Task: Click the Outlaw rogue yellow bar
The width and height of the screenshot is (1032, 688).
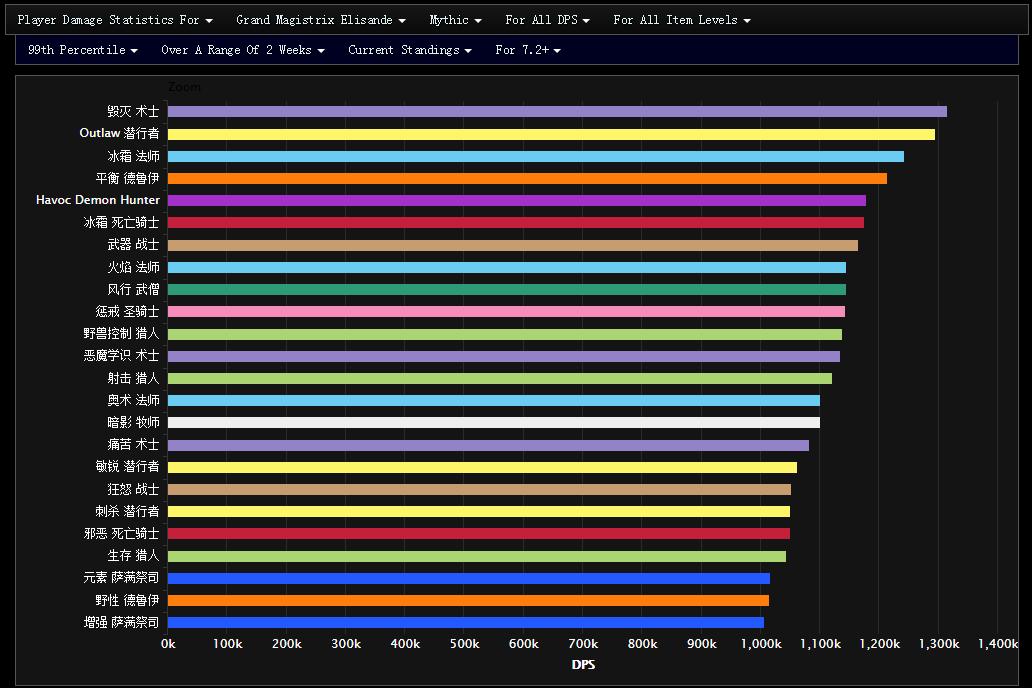Action: pos(552,134)
